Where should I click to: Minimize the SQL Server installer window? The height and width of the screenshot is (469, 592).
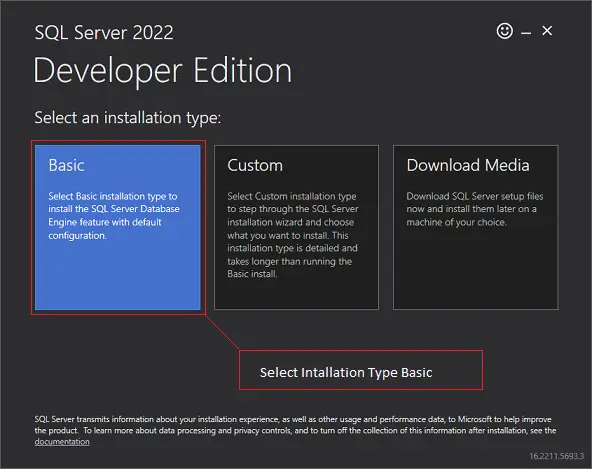526,33
